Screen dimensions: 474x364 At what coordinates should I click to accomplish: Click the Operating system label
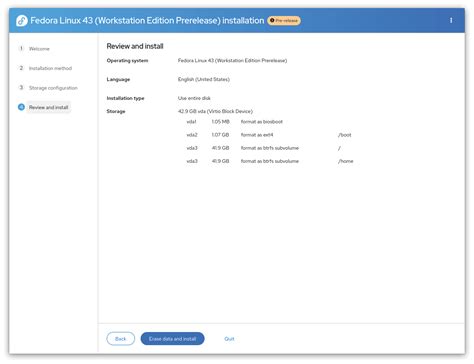pyautogui.click(x=127, y=61)
